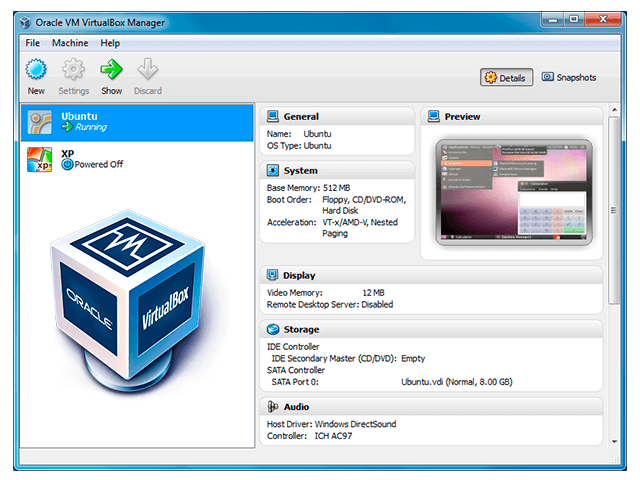Open the Storage section header
The height and width of the screenshot is (480, 640).
[431, 329]
